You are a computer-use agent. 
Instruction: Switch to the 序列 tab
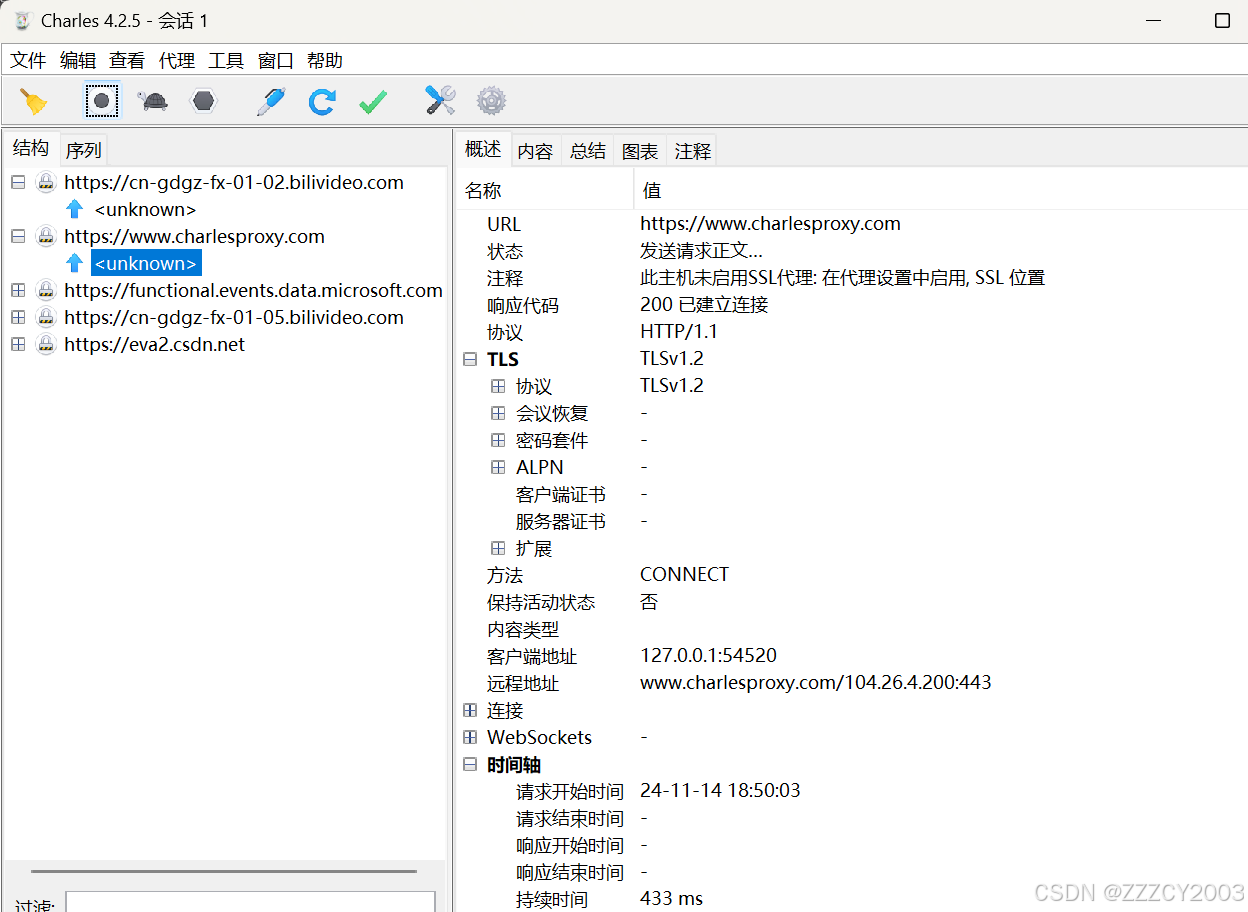click(83, 151)
